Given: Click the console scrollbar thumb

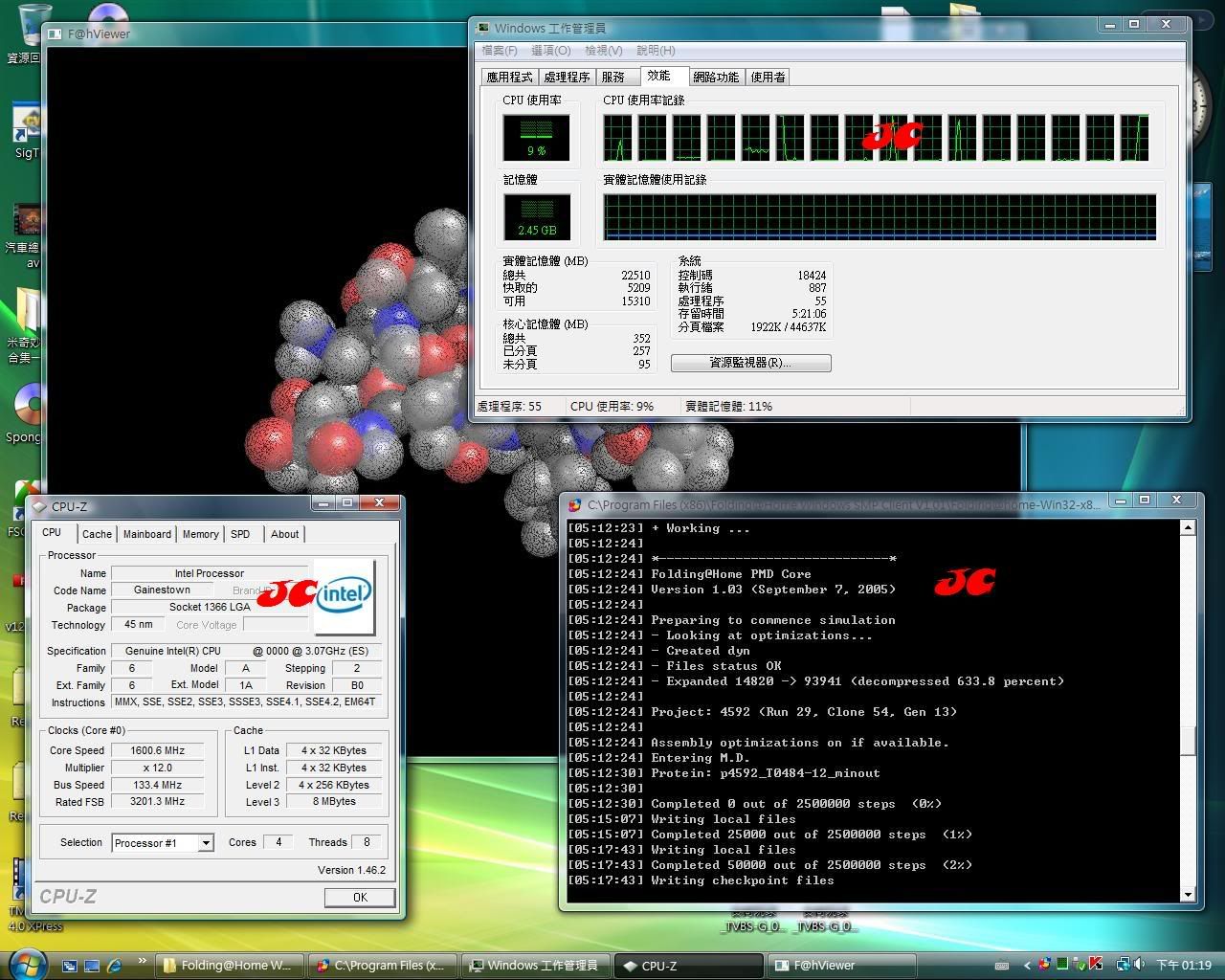Looking at the screenshot, I should pyautogui.click(x=1188, y=741).
